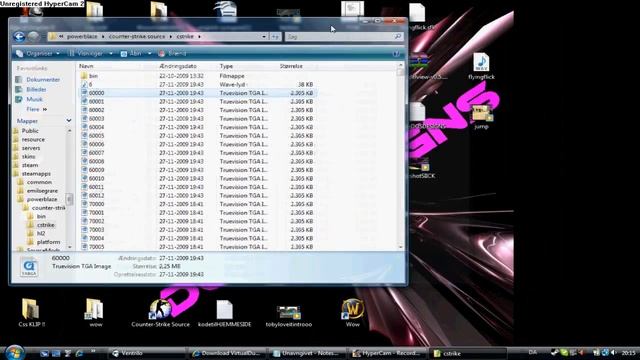Click the counter-strike source breadcrumb segment
This screenshot has width=640, height=360.
137,37
